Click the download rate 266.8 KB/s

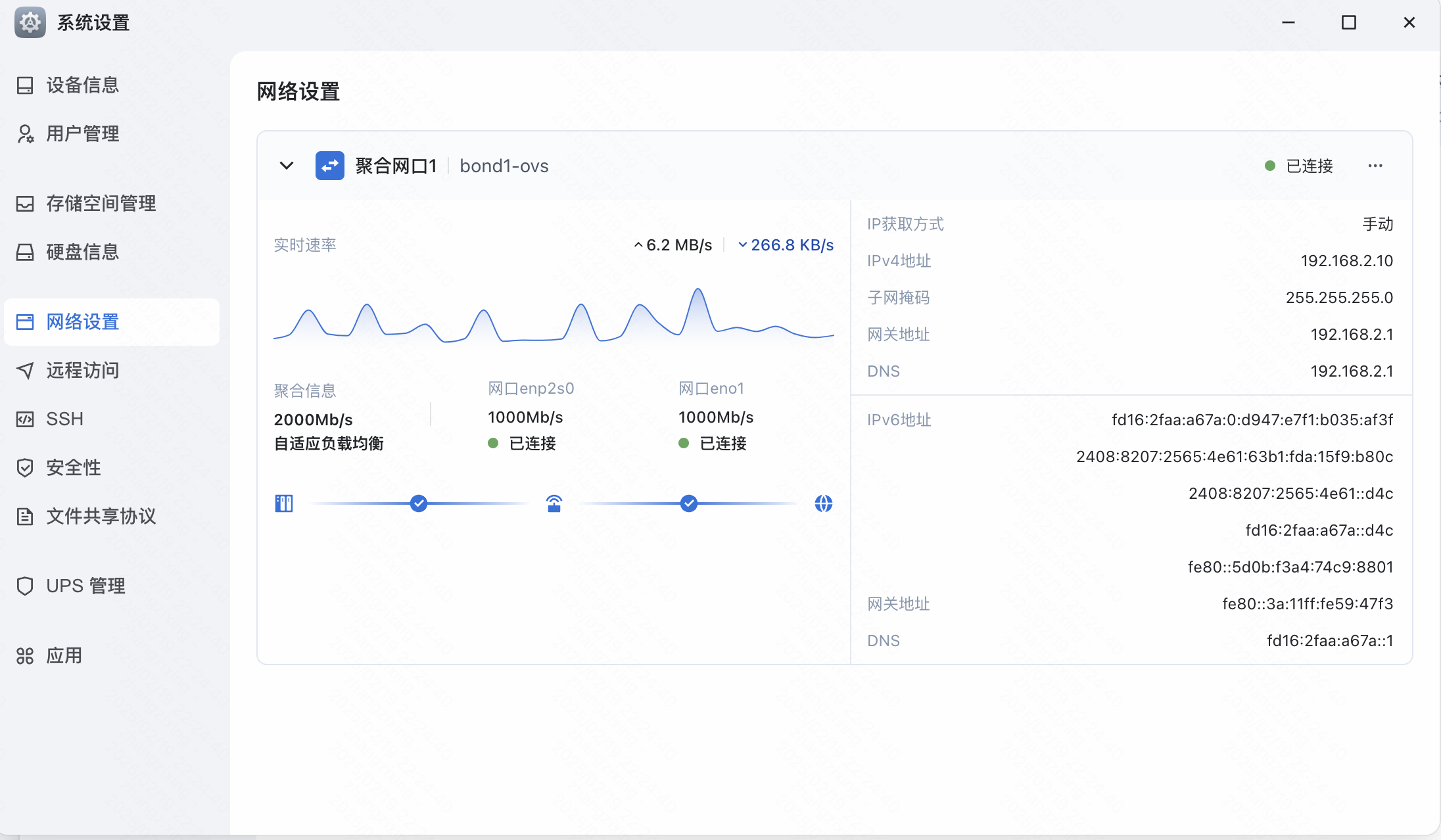786,245
